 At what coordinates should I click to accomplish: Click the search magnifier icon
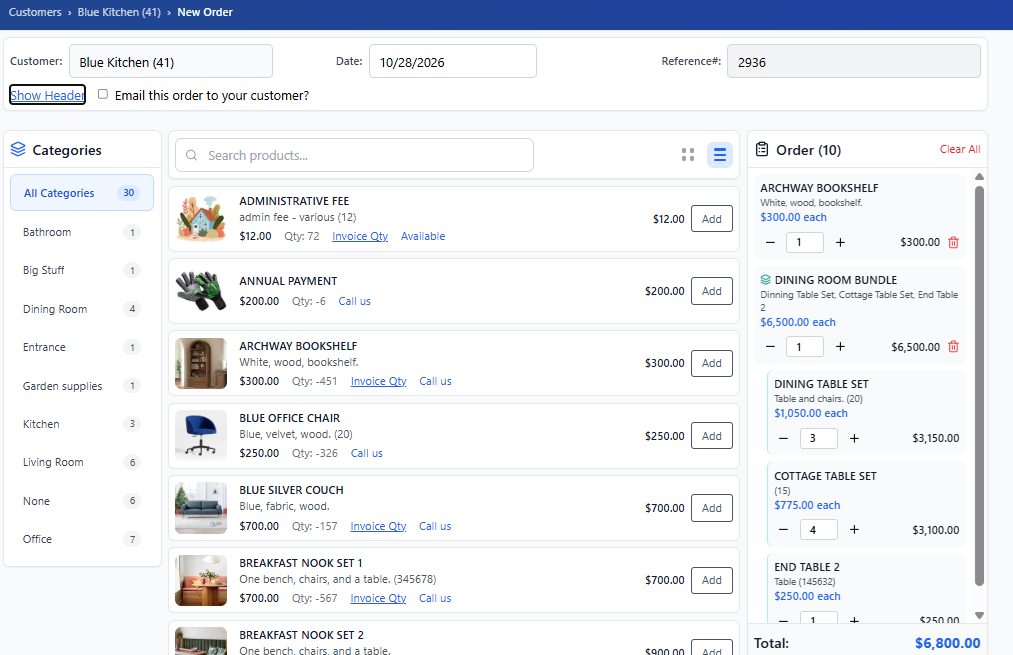[191, 155]
